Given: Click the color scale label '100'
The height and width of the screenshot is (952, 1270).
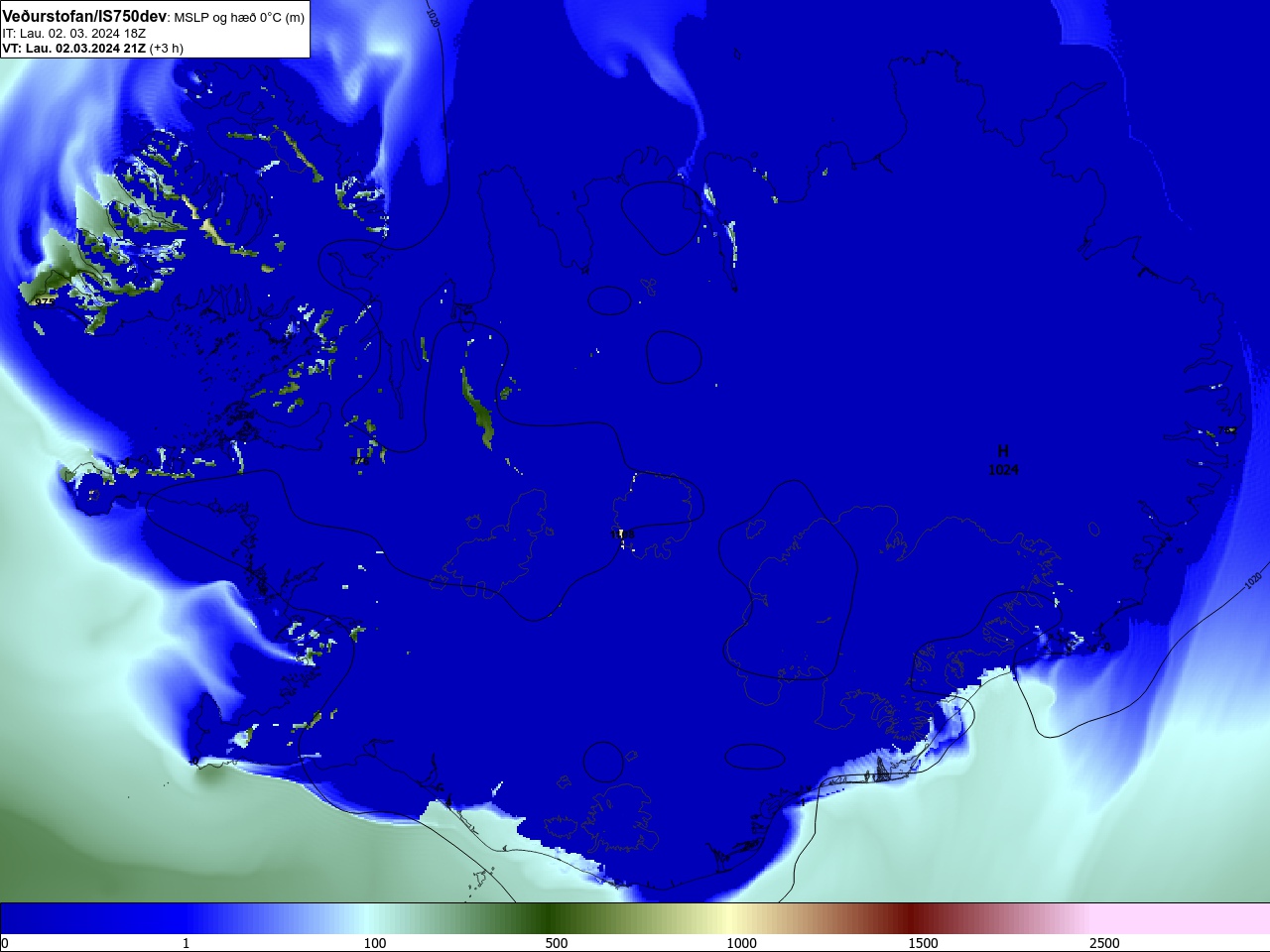Looking at the screenshot, I should pos(375,943).
